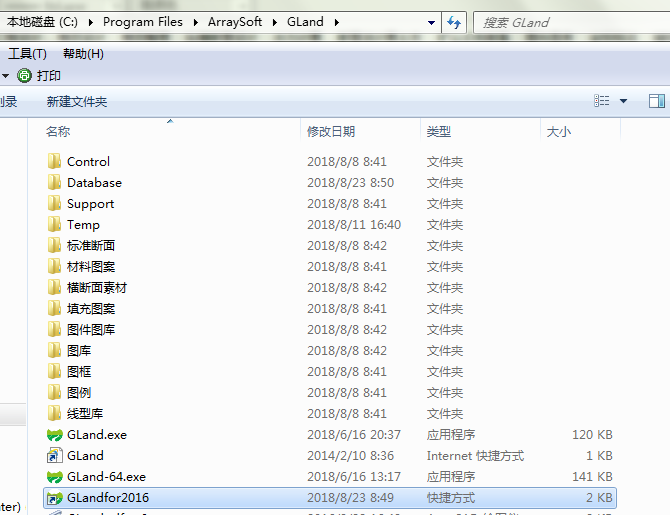Select the file name GLand-64.exe
Image resolution: width=670 pixels, height=515 pixels.
coord(106,477)
